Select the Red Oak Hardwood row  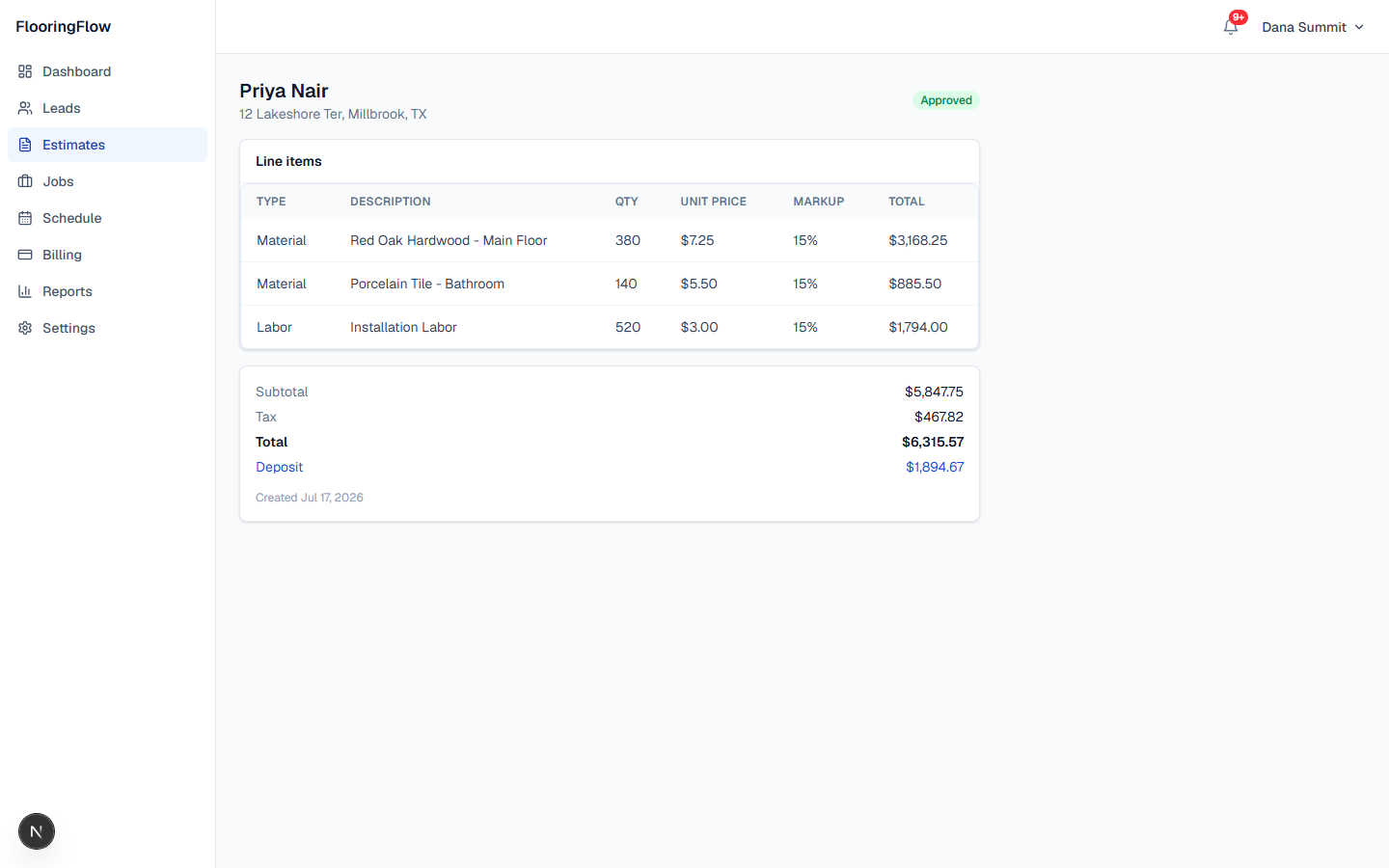[610, 240]
